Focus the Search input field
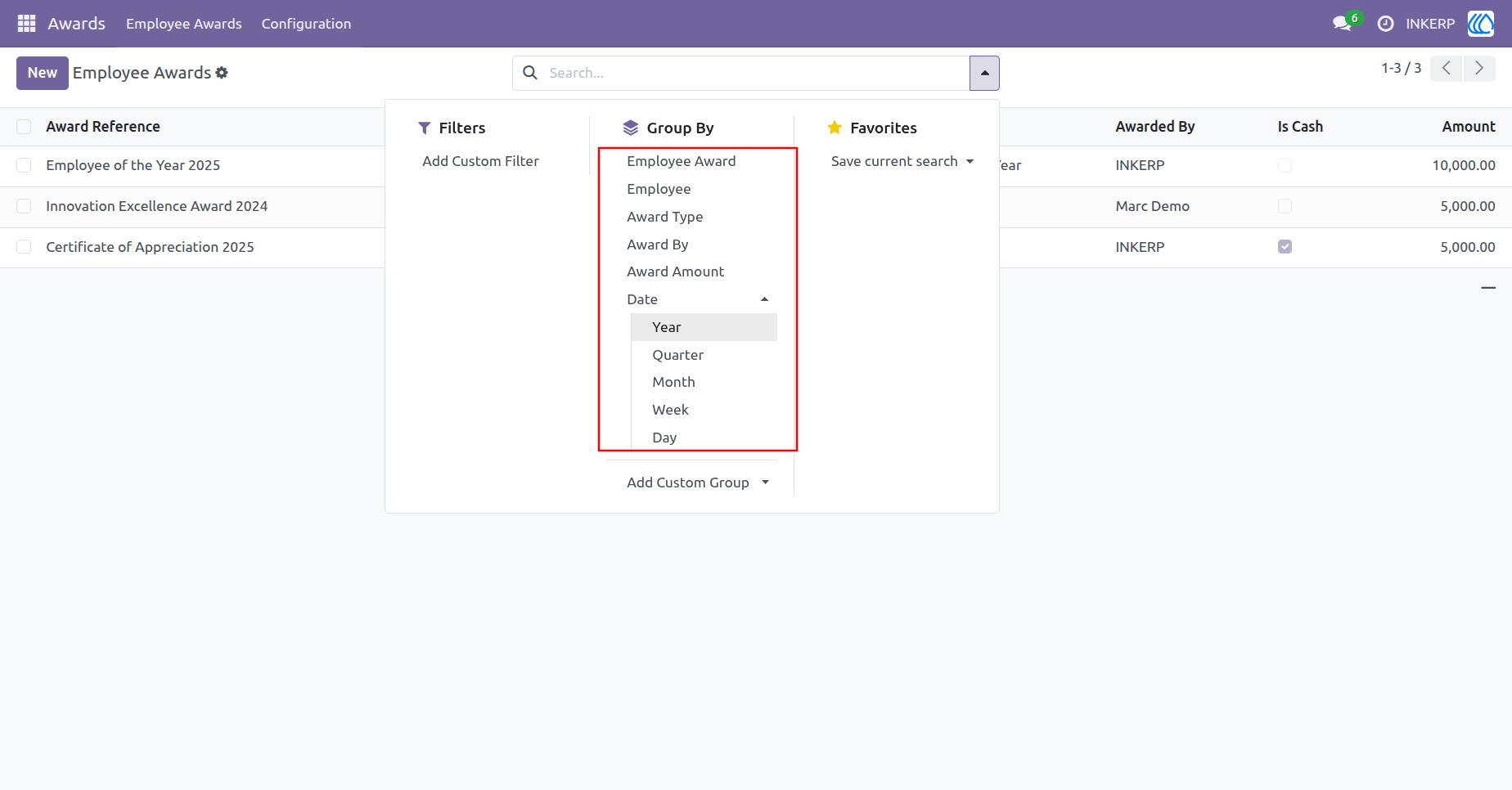Image resolution: width=1512 pixels, height=790 pixels. tap(757, 73)
